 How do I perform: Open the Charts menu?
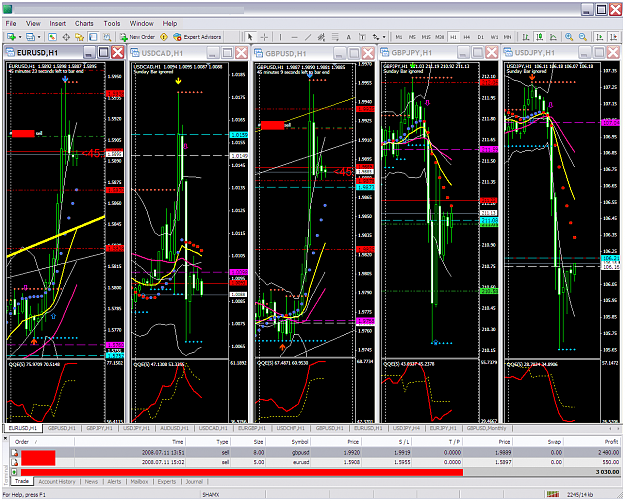click(84, 24)
